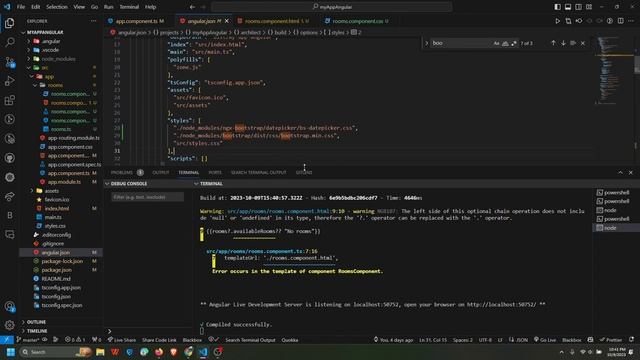The width and height of the screenshot is (640, 360).
Task: Open the Explorer view in activity bar
Action: (x=9, y=23)
